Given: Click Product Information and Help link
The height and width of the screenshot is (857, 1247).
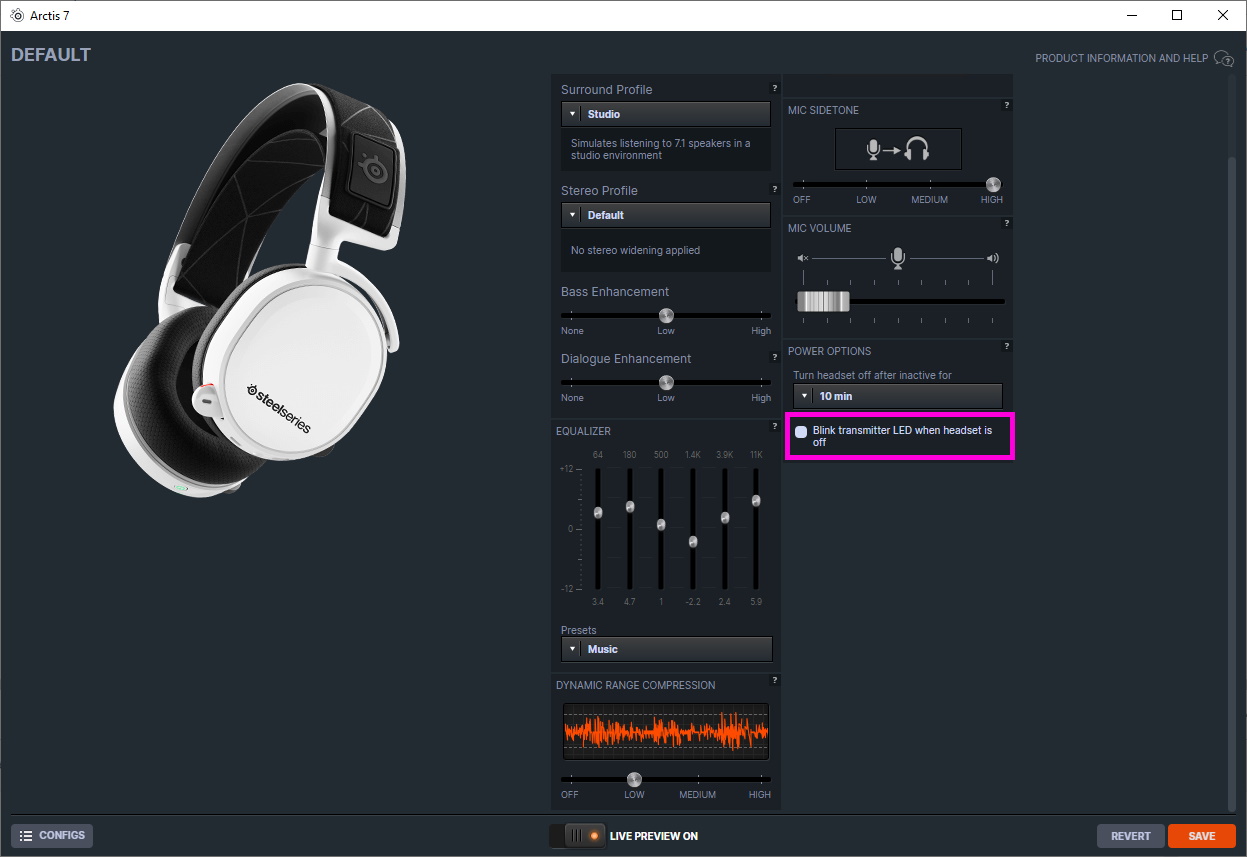Looking at the screenshot, I should click(x=1121, y=58).
